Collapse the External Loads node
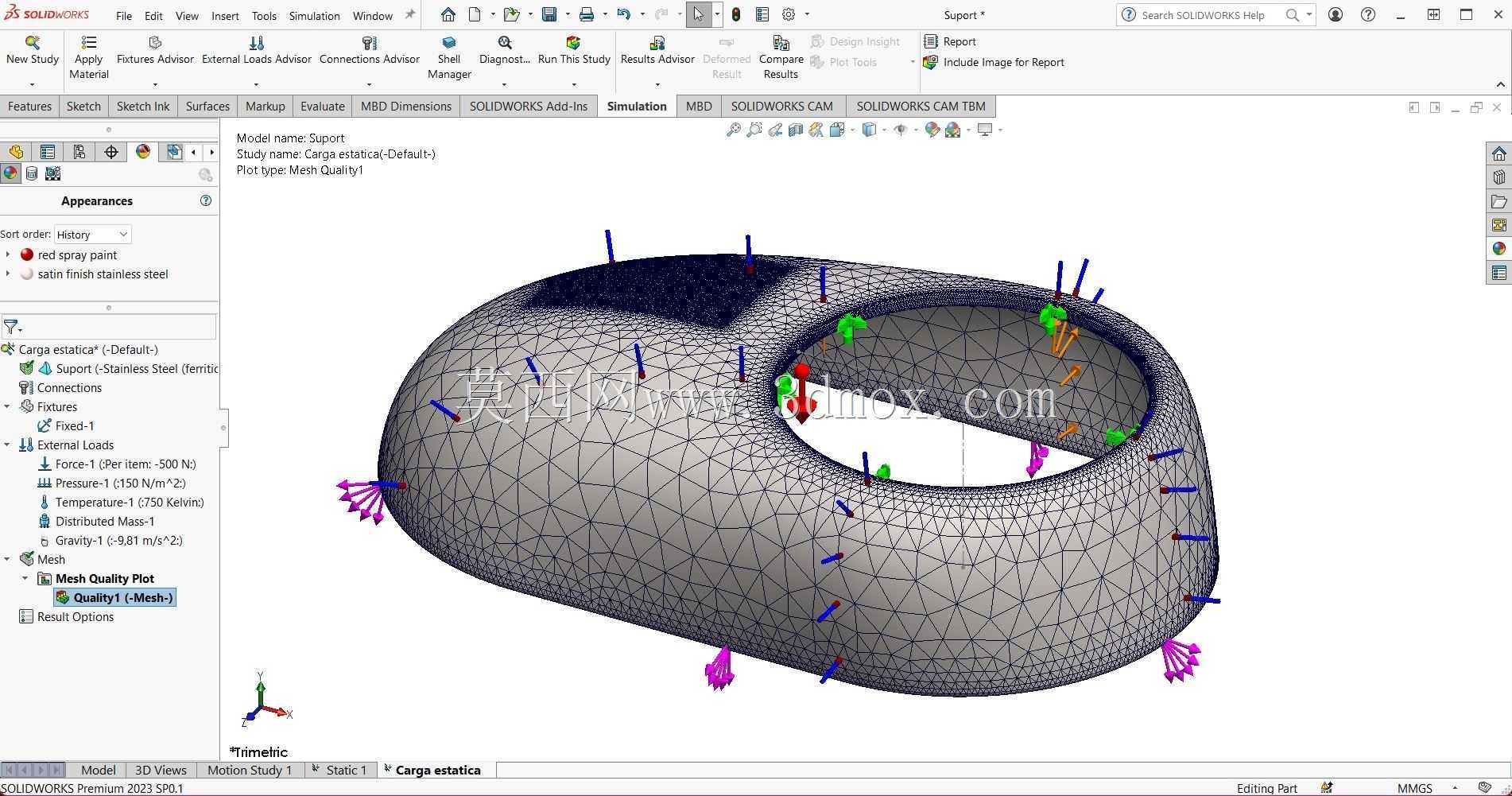Screen dimensions: 1512x796 7,445
